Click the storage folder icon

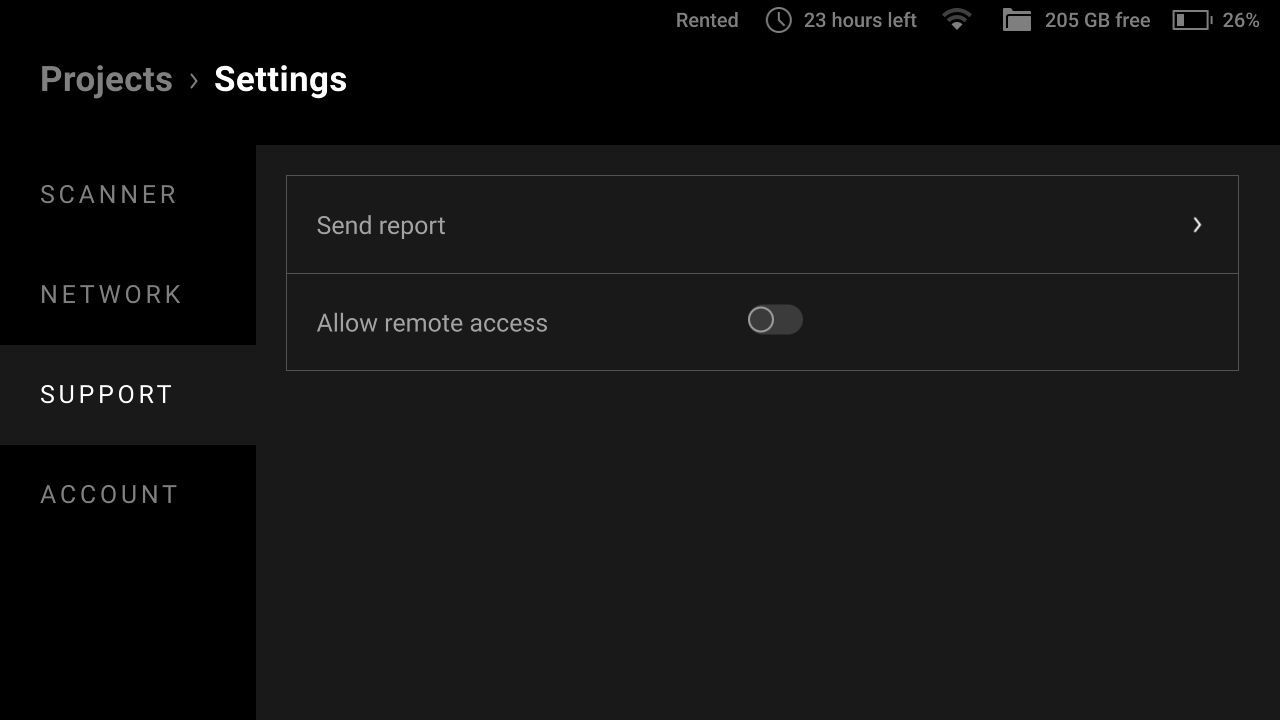1017,20
